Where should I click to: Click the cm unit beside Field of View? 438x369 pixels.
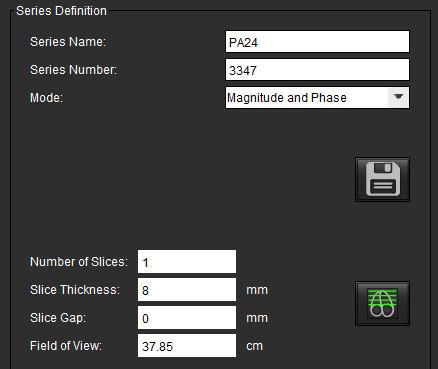pos(254,346)
